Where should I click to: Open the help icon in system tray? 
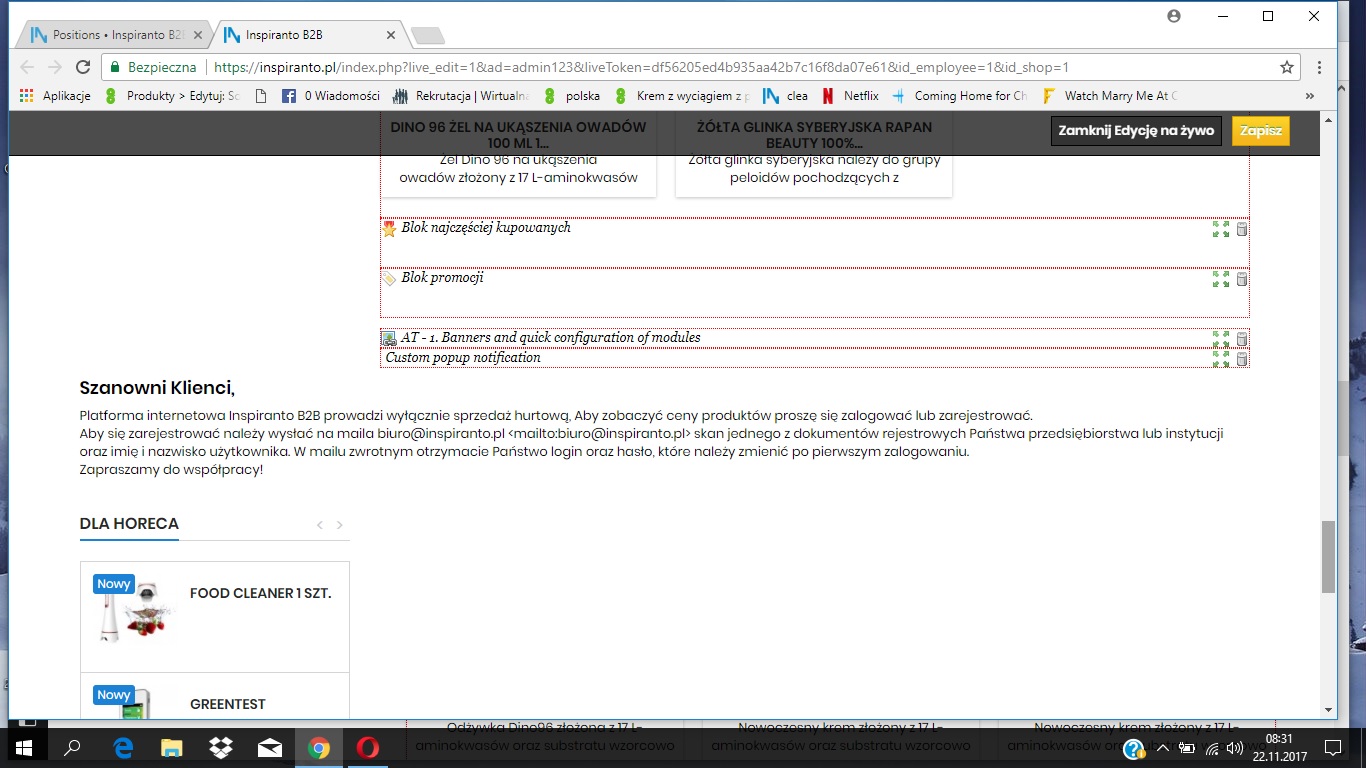pyautogui.click(x=1133, y=749)
